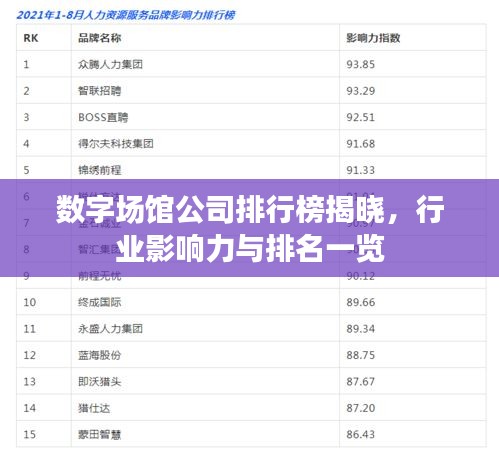Click the score 89.34

(x=361, y=329)
